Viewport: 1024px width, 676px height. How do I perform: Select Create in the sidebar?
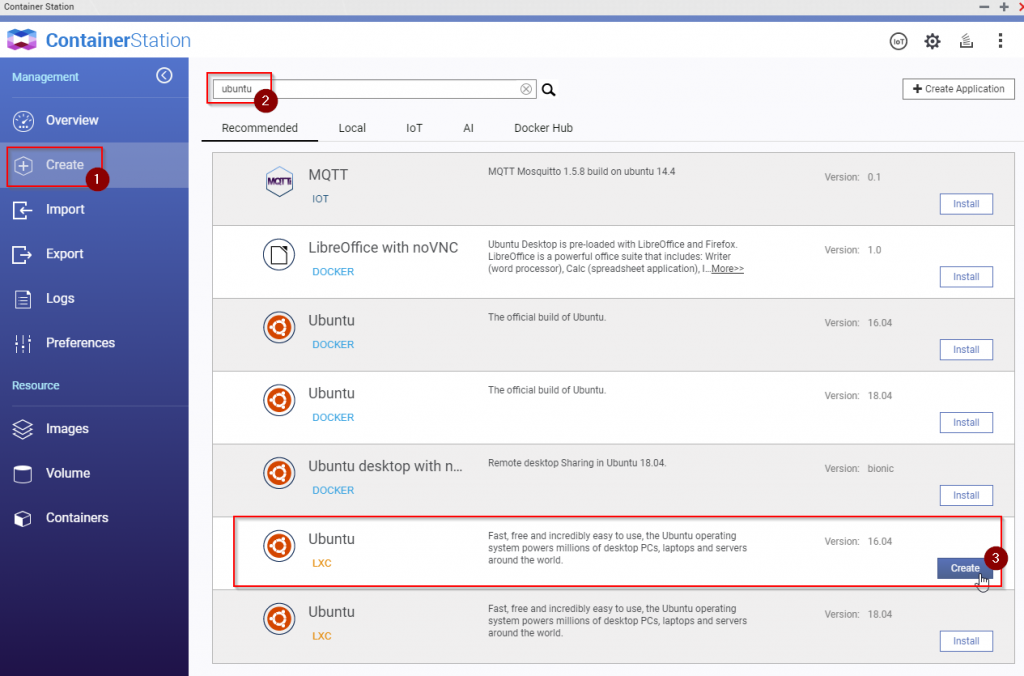(65, 165)
